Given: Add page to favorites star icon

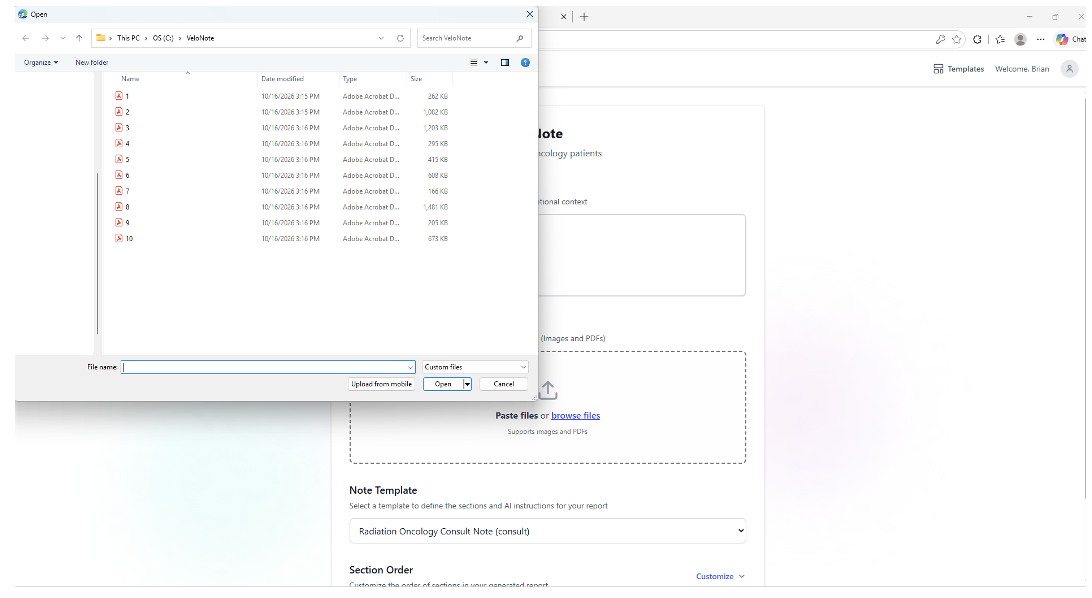Looking at the screenshot, I should pos(957,40).
